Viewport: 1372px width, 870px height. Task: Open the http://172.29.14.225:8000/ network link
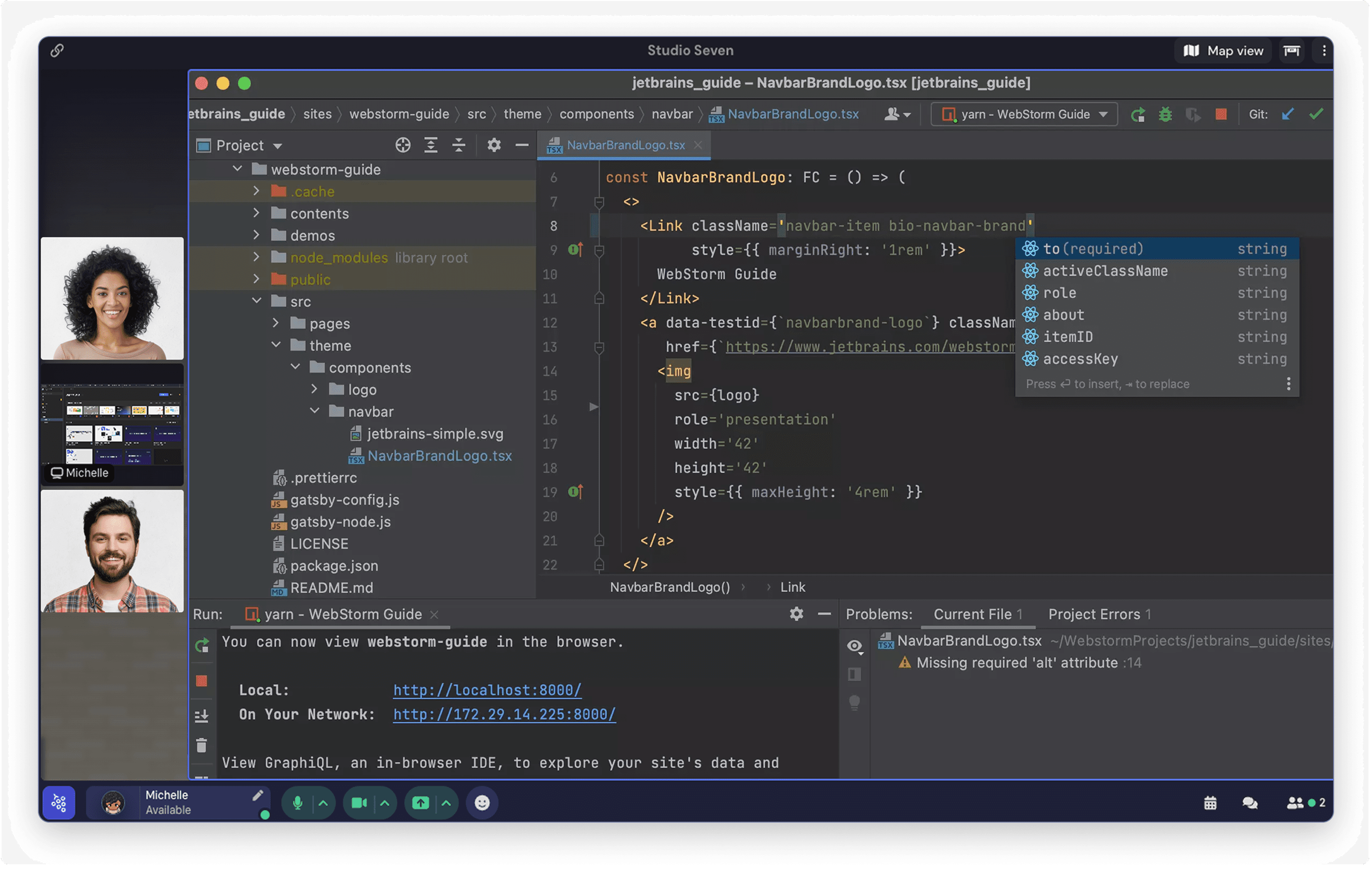[504, 715]
